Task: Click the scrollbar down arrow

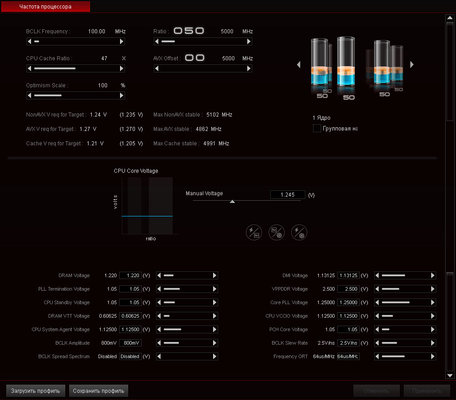Action: pos(449,376)
